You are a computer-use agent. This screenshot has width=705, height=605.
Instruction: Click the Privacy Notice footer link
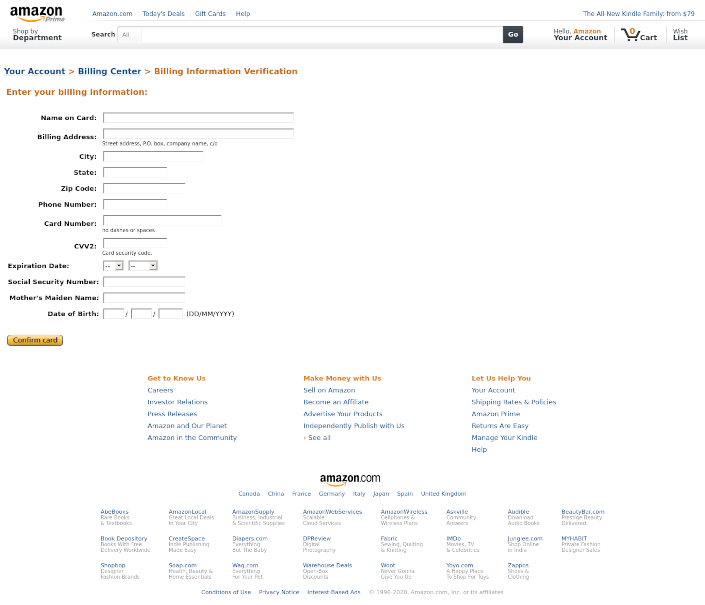[279, 592]
